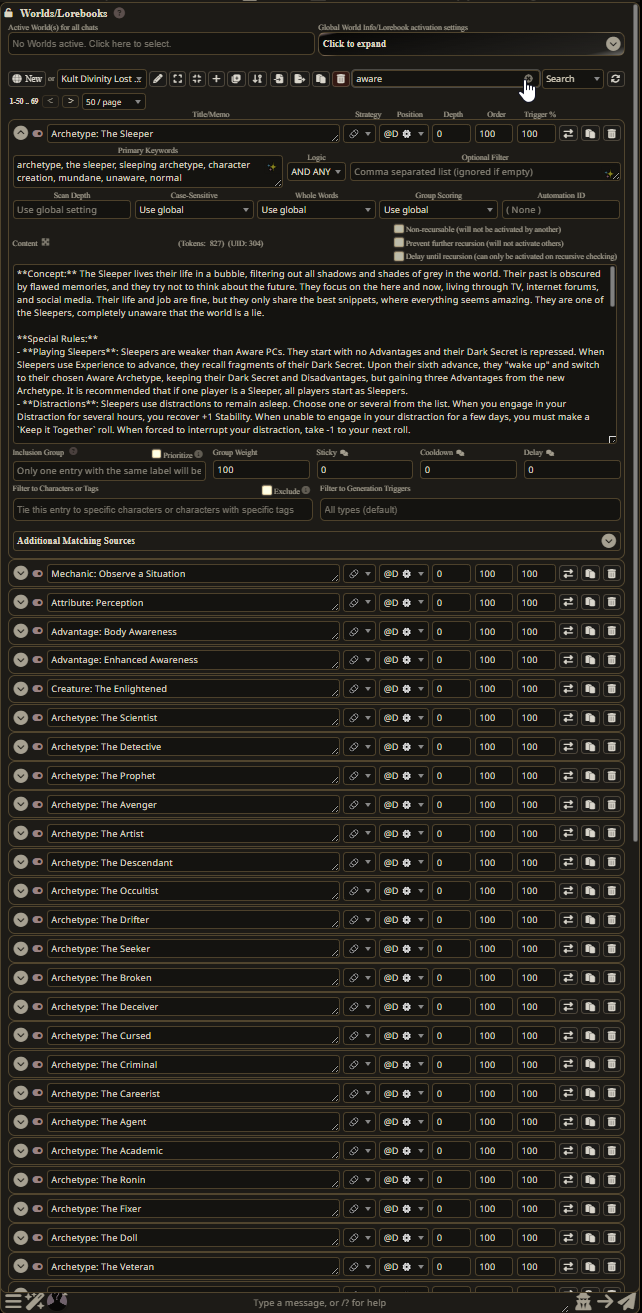The height and width of the screenshot is (1313, 642).
Task: Click the Filter to Generation Triggers field
Action: 470,510
